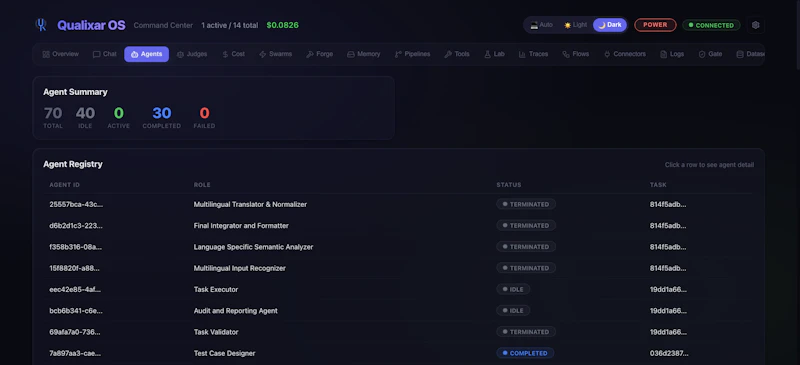Click the Audit and Reporting Agent role
Image resolution: width=800 pixels, height=365 pixels.
tap(236, 311)
